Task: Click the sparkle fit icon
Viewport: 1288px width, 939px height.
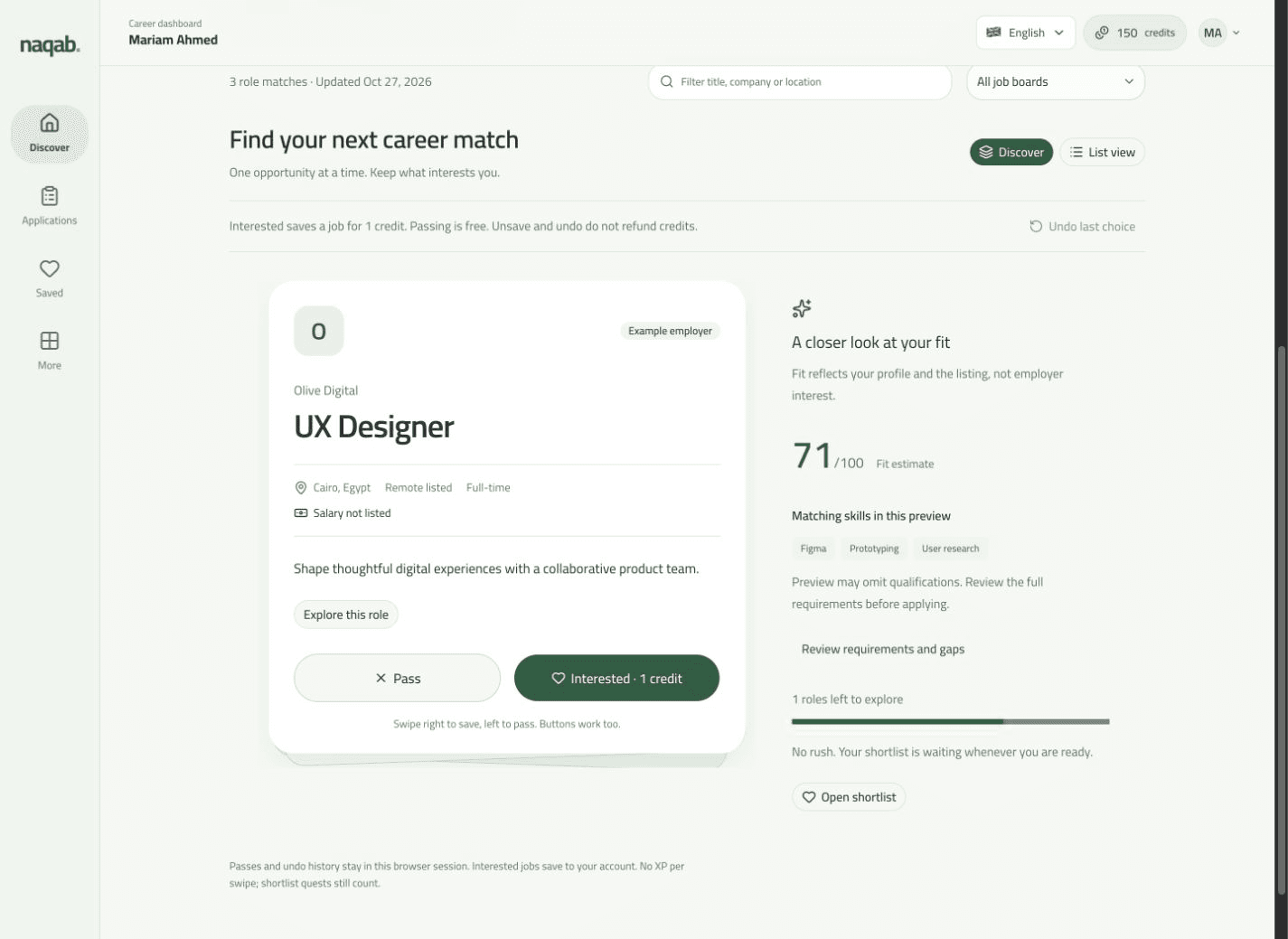Action: [802, 309]
